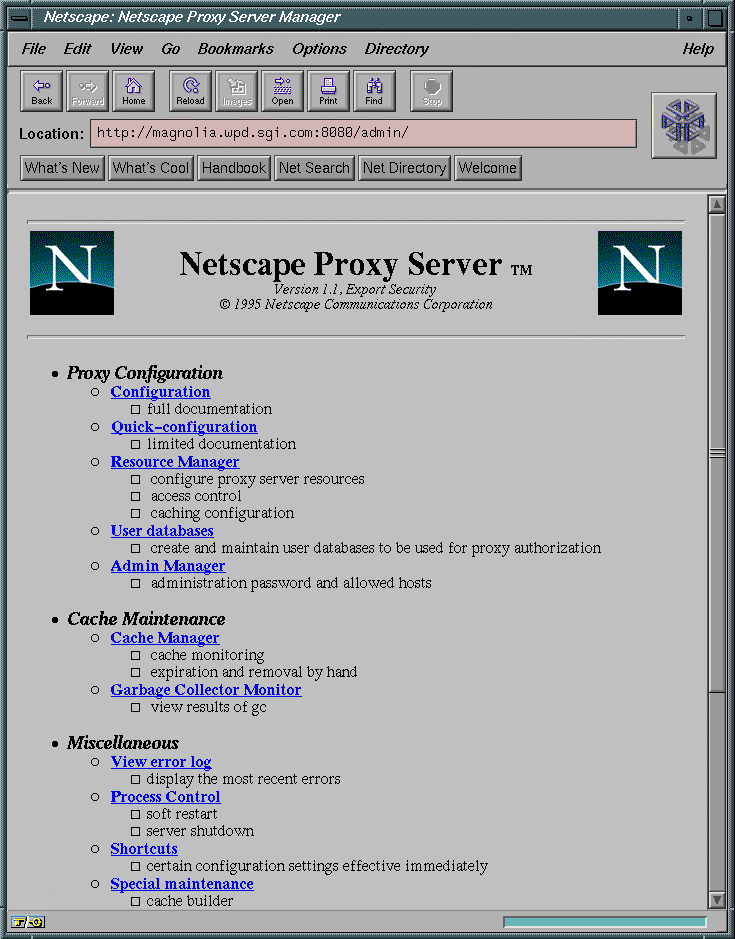Open the Options menu
The height and width of the screenshot is (939, 735).
(319, 49)
